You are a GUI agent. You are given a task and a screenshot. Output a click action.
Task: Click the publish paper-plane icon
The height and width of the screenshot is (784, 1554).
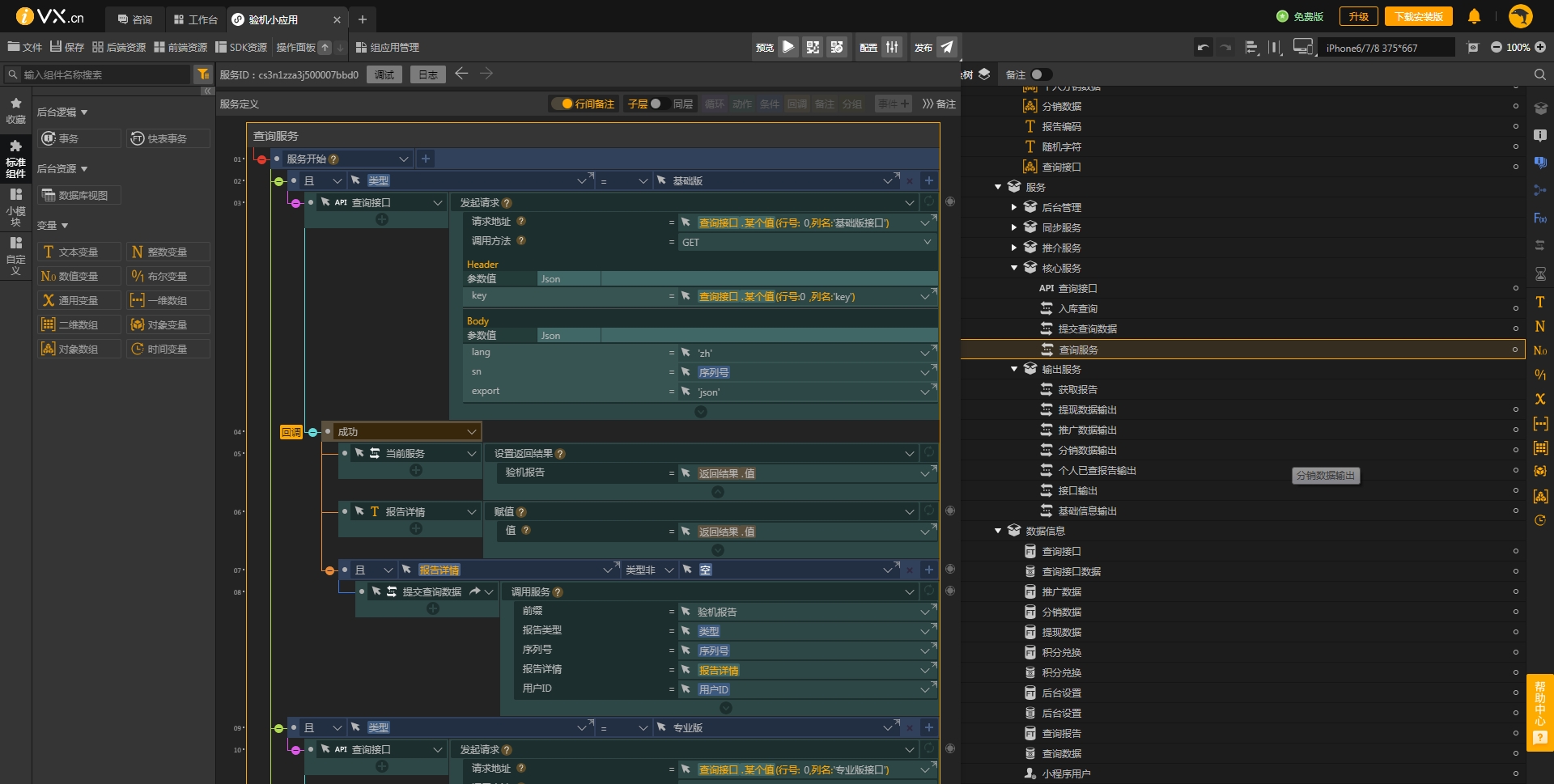point(947,47)
